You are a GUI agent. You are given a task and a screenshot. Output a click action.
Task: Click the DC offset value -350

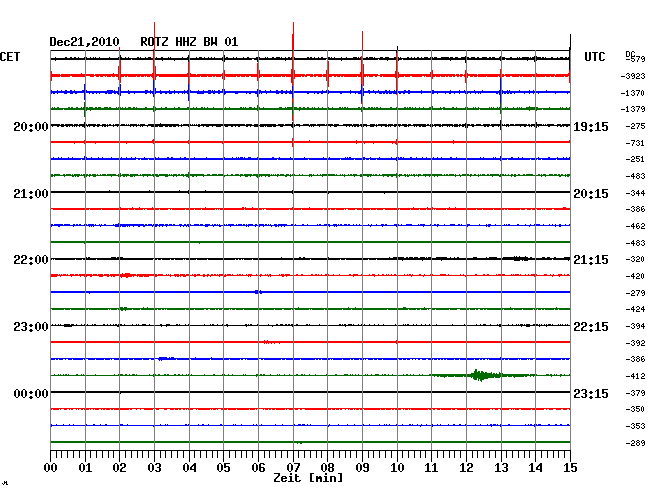[x=635, y=409]
